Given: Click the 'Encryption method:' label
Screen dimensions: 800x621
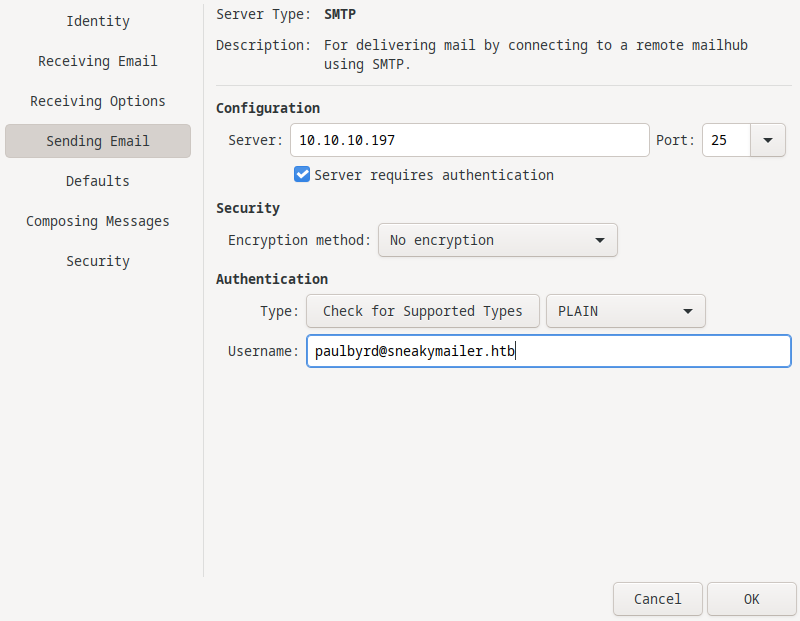Looking at the screenshot, I should 300,240.
